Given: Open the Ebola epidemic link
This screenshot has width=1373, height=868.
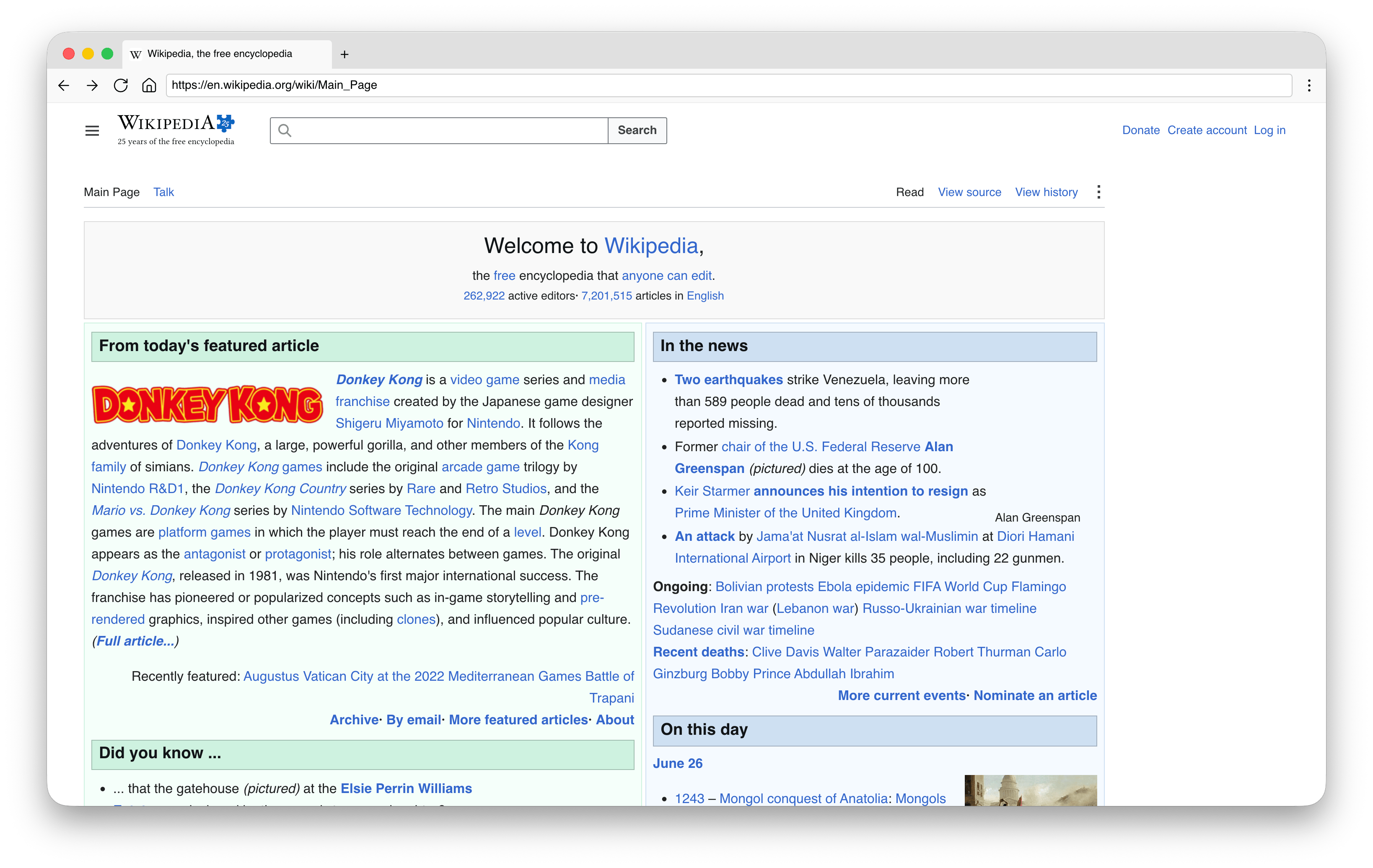Looking at the screenshot, I should (863, 587).
